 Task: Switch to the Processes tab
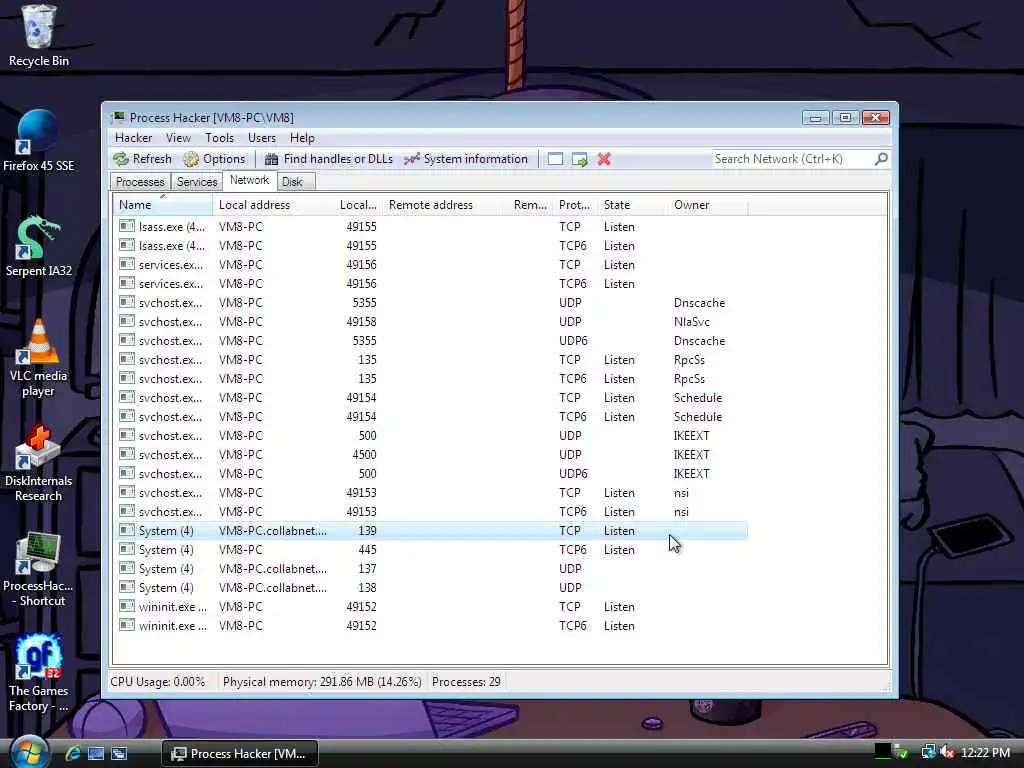pos(140,182)
